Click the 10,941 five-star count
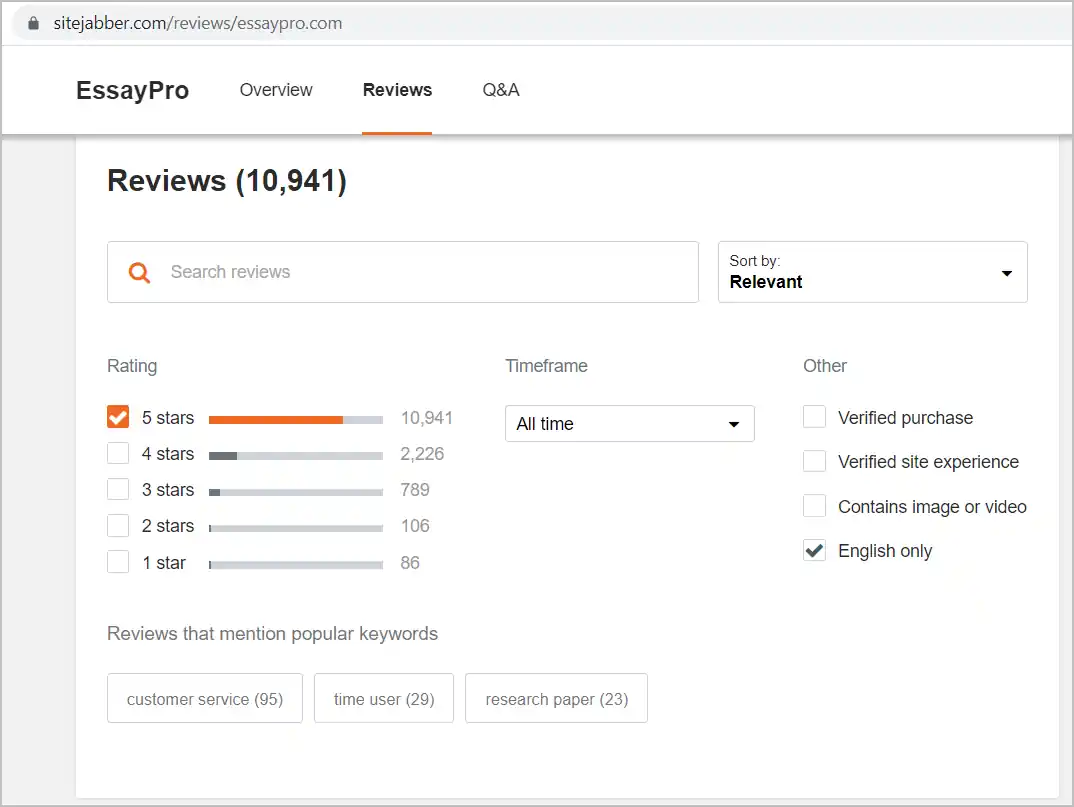Screen dimensions: 1074x807 coord(427,418)
